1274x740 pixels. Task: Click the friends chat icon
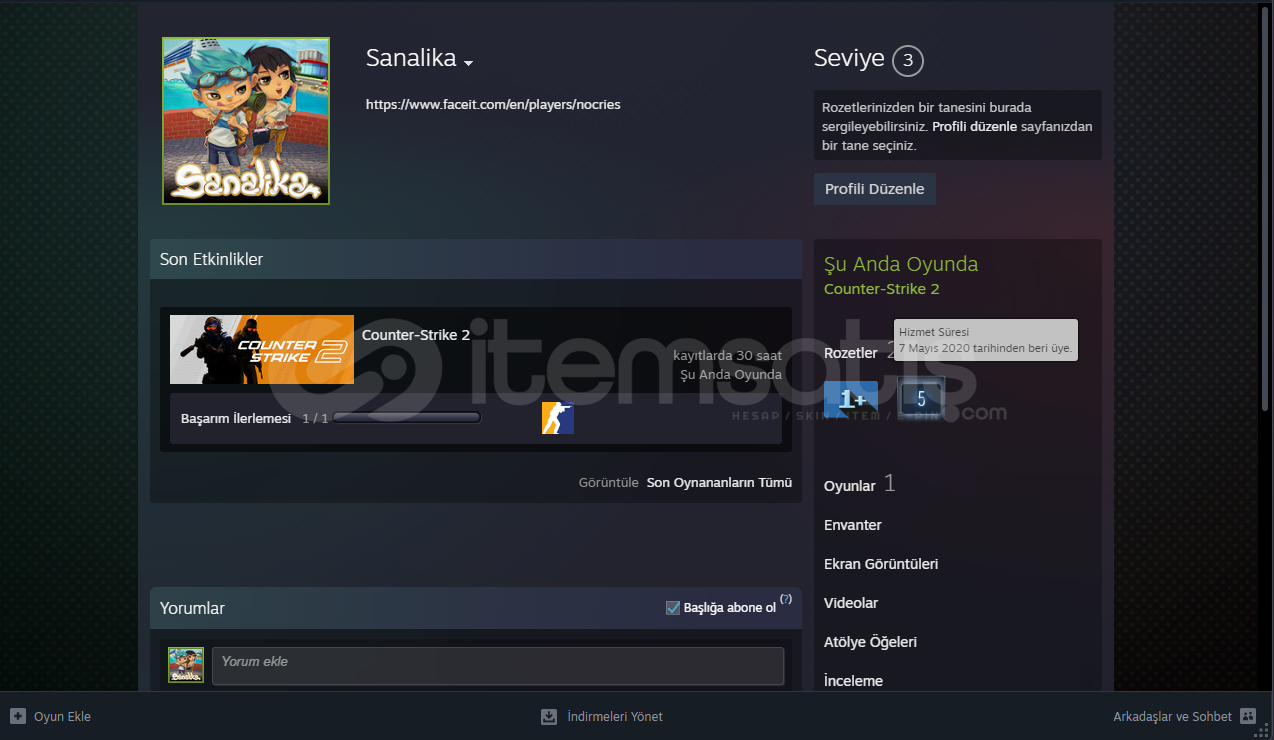[x=1248, y=716]
